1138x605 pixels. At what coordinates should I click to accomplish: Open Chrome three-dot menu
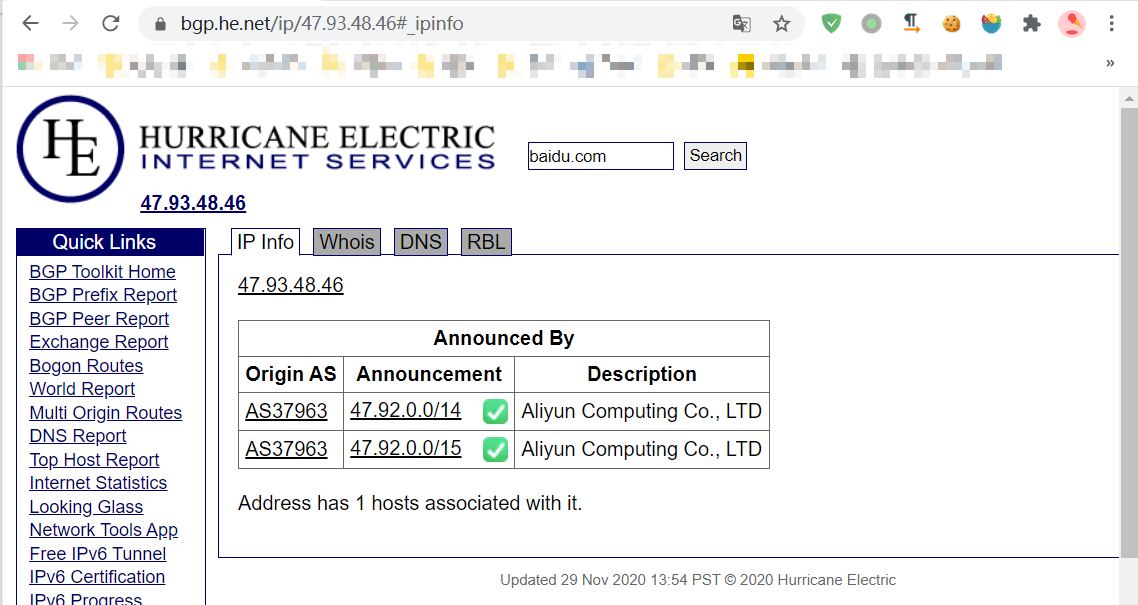(1111, 24)
